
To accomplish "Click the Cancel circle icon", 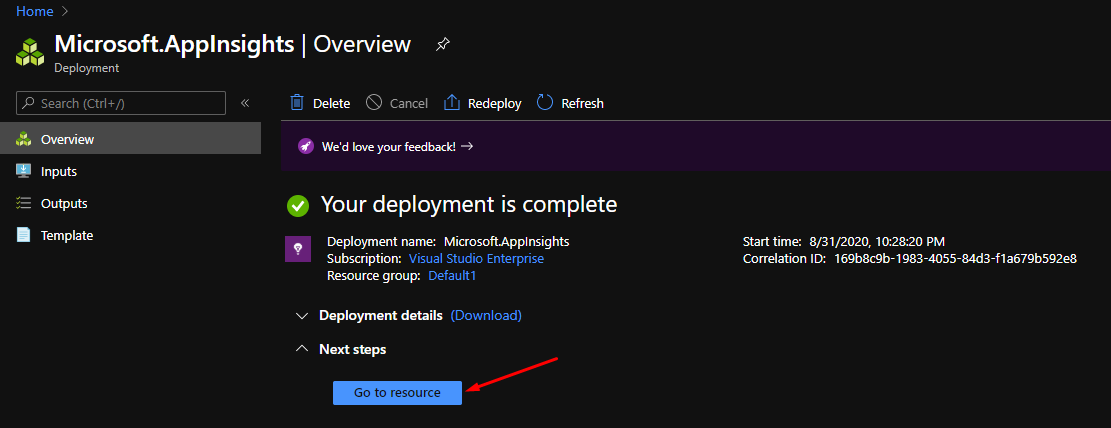I will [x=374, y=103].
